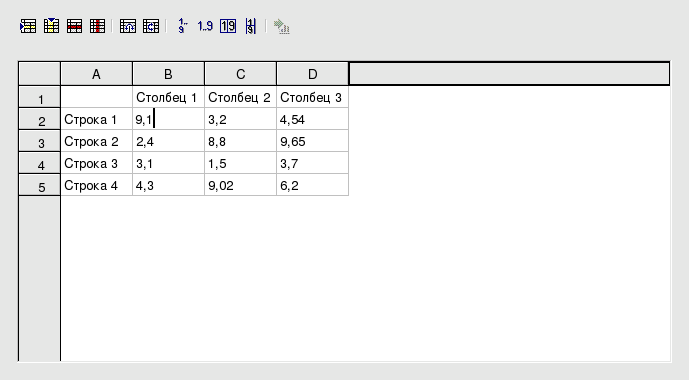Screen dimensions: 689x380
Task: Click the Insert Column toolbar icon
Action: click(51, 26)
